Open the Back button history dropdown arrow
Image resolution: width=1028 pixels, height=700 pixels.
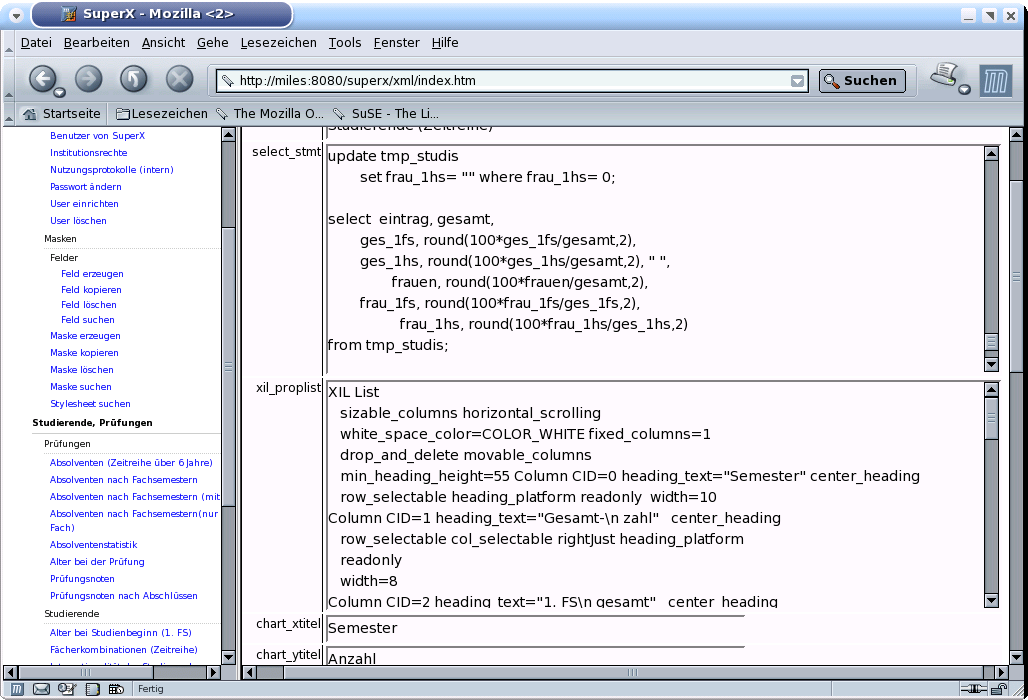point(60,92)
